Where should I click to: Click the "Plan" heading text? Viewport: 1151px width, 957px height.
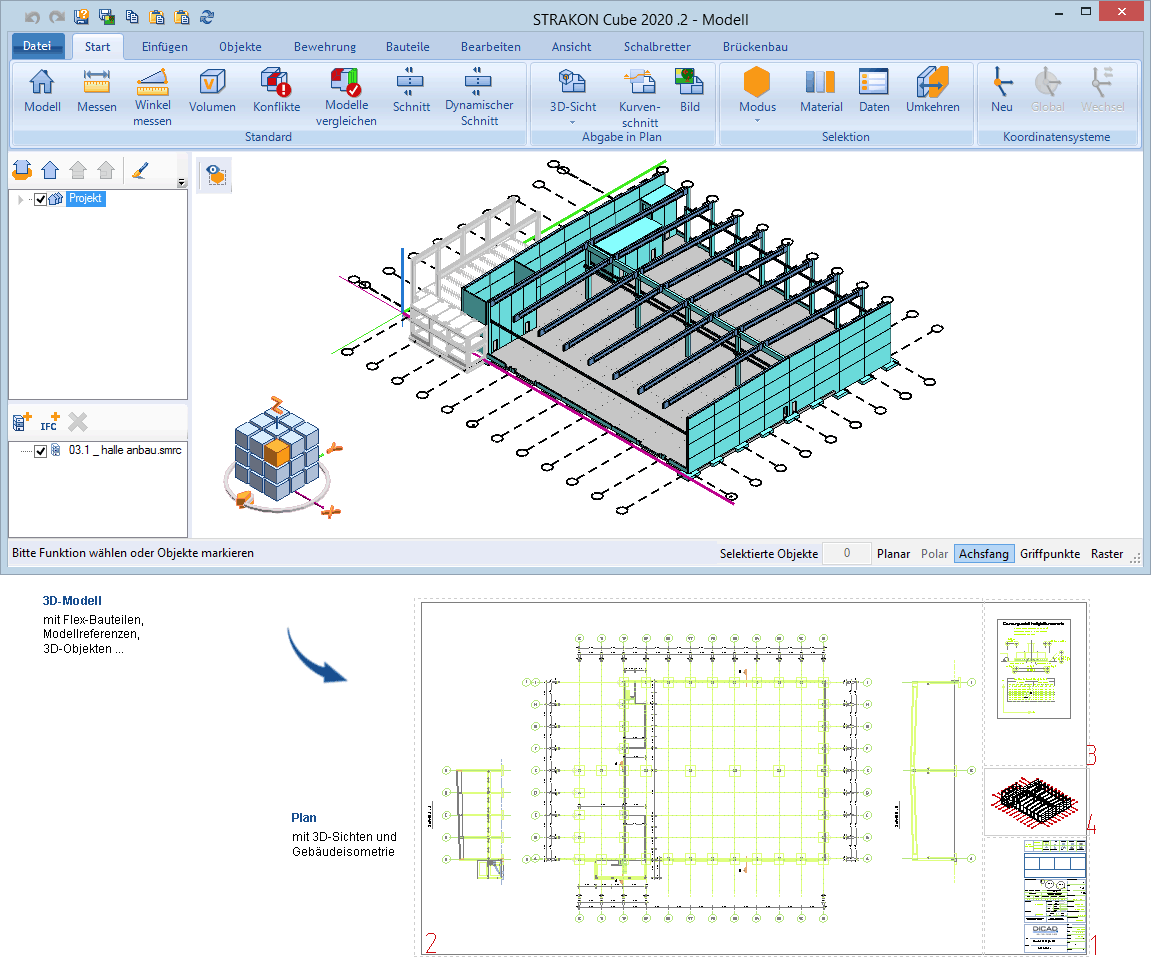pos(304,818)
